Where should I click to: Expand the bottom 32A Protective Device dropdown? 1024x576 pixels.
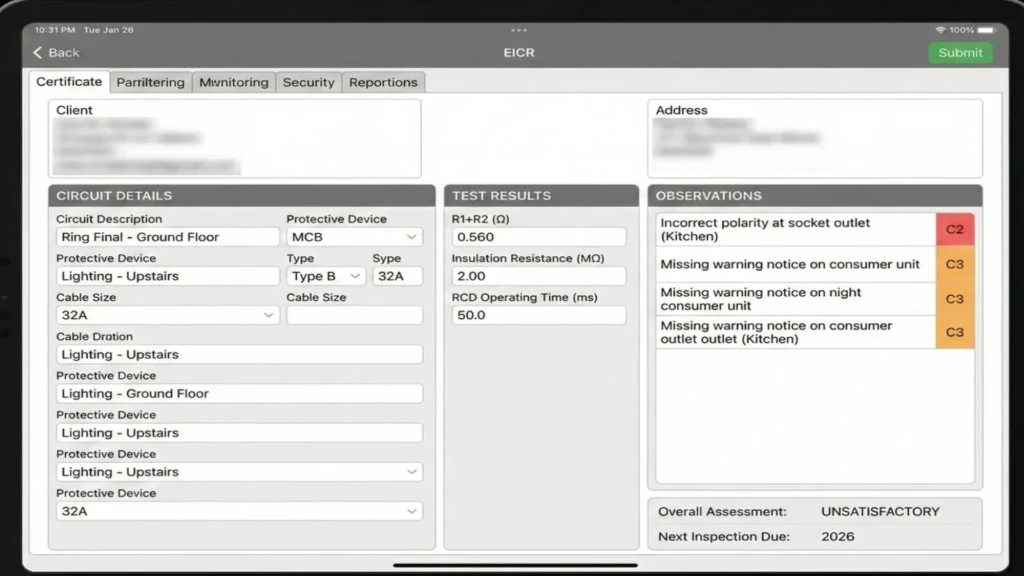pyautogui.click(x=240, y=510)
